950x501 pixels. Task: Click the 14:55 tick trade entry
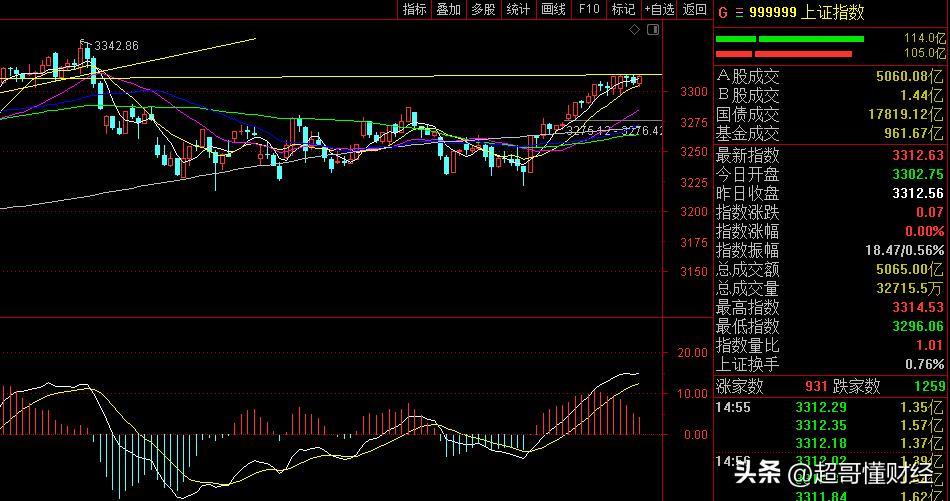830,407
